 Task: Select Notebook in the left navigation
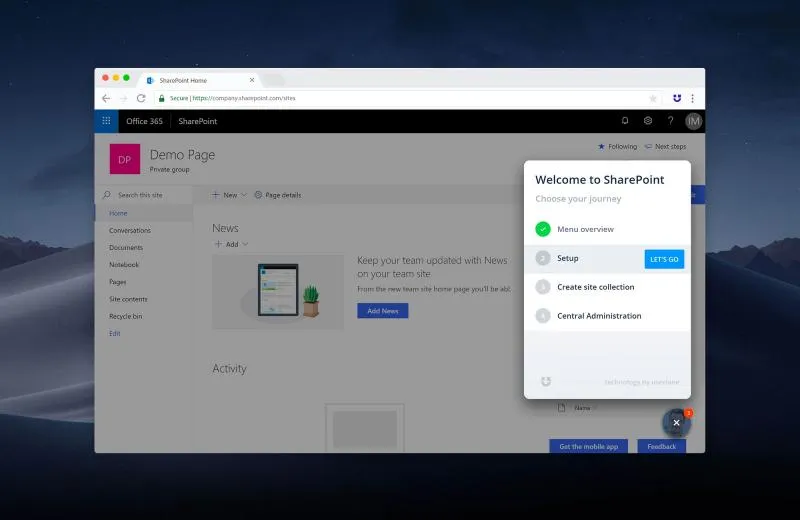coord(124,265)
